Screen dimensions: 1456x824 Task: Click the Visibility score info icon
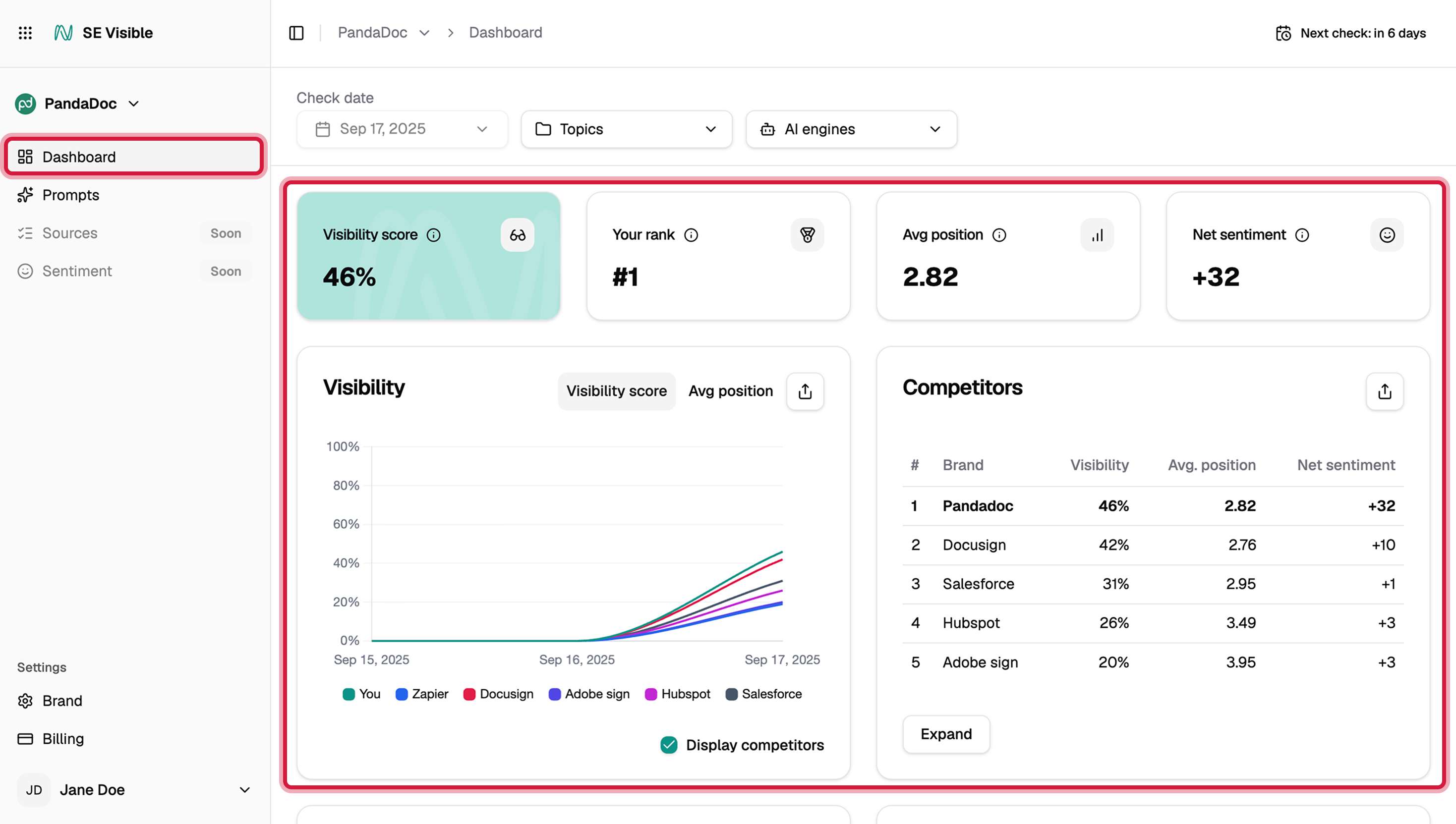click(434, 235)
